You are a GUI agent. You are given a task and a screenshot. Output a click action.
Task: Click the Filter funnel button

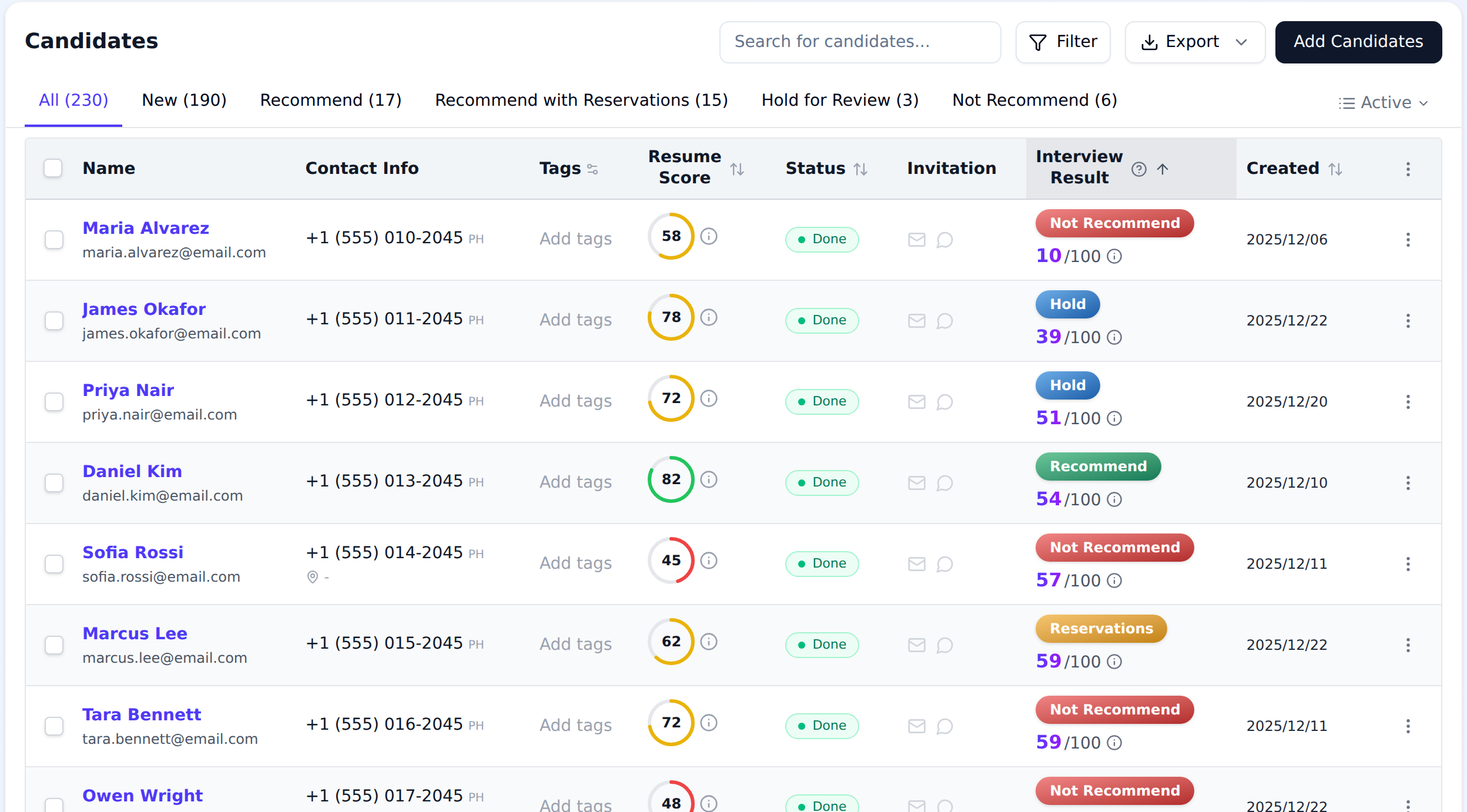(1063, 42)
